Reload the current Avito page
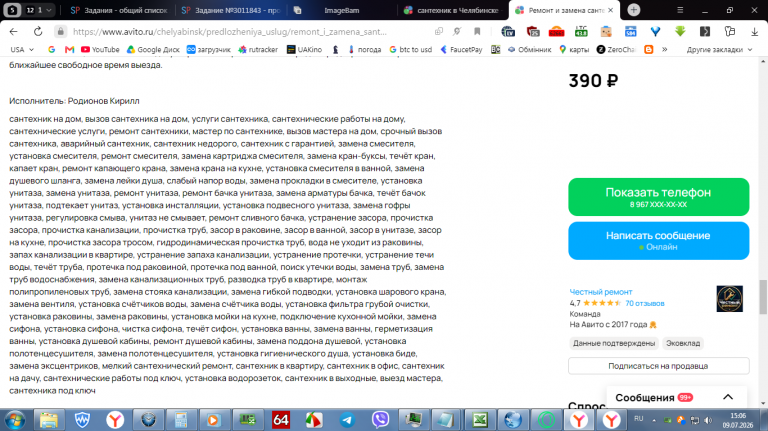Screen dimensions: 768x431 pyautogui.click(x=38, y=31)
